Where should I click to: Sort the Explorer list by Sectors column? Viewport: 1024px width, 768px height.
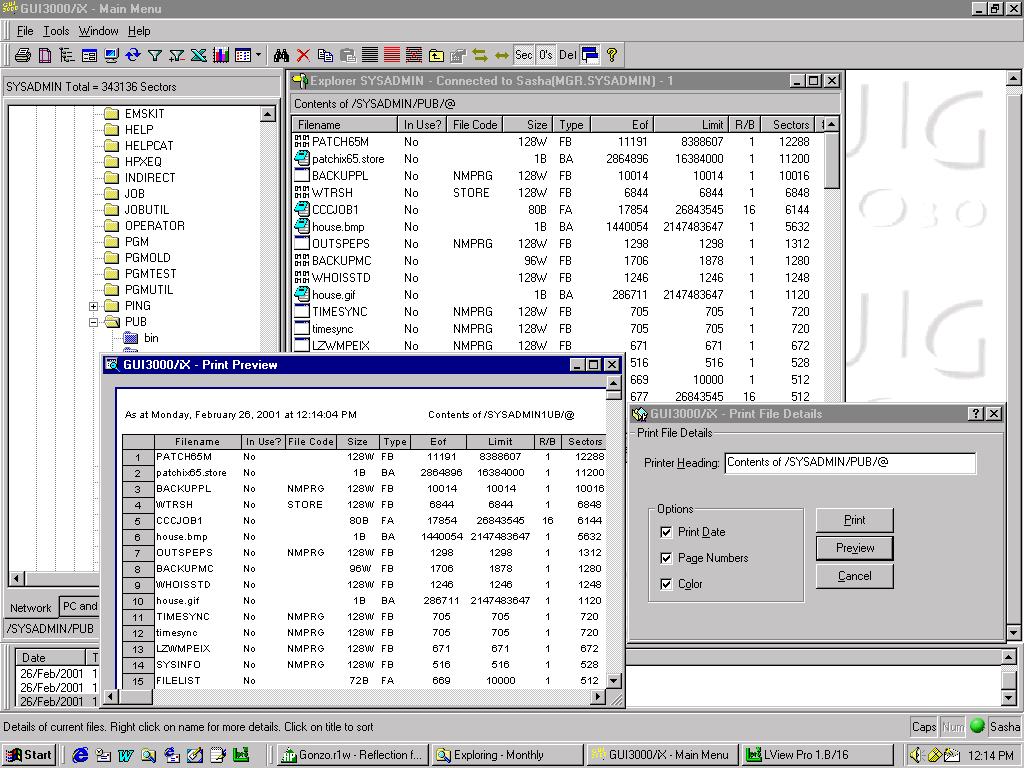pos(790,125)
